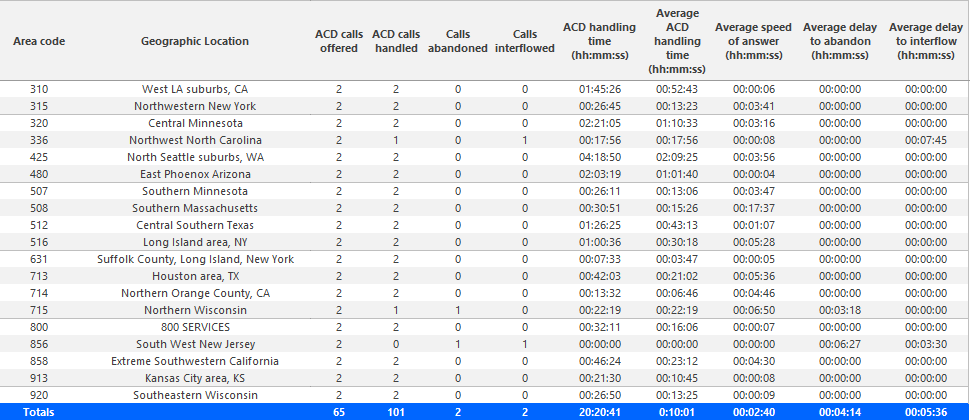Click totals ACD calls offered value 65
The width and height of the screenshot is (970, 420).
339,412
